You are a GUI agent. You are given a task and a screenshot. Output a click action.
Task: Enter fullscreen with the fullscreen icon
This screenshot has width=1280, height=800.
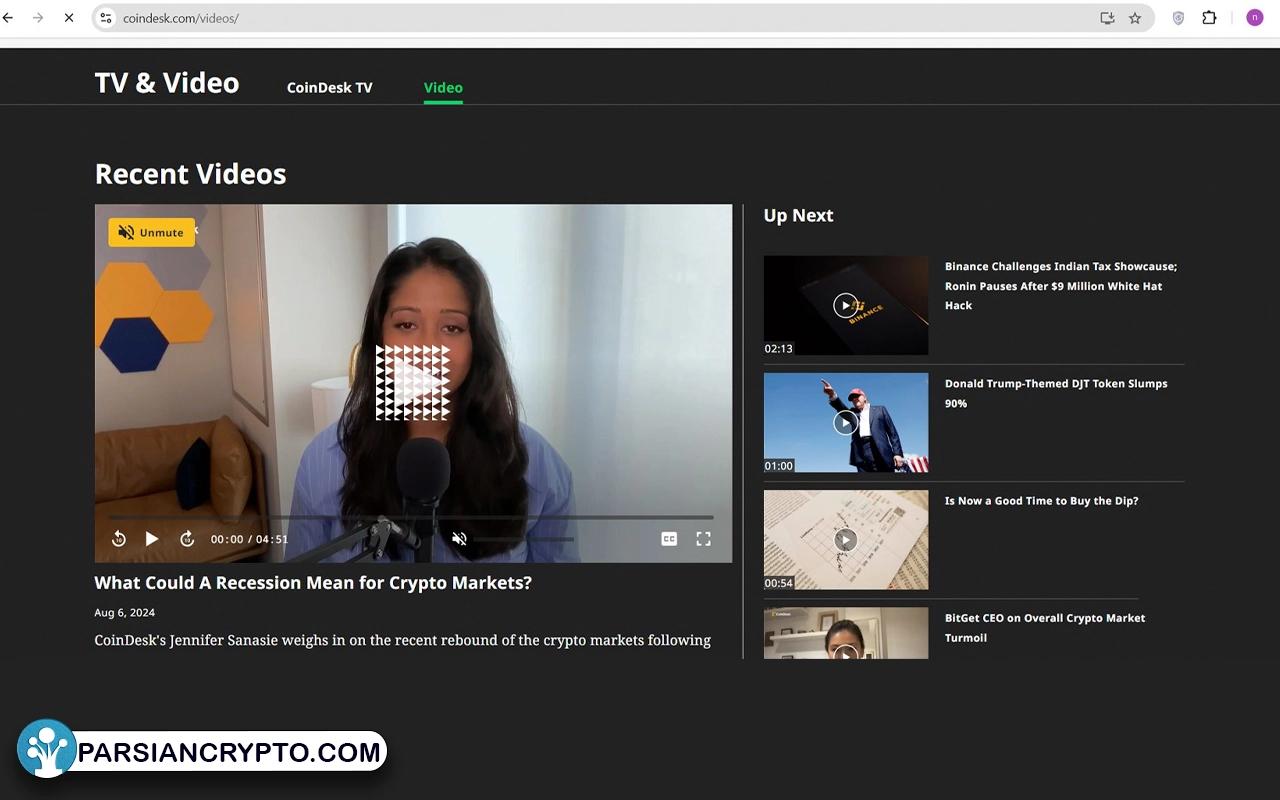click(704, 539)
